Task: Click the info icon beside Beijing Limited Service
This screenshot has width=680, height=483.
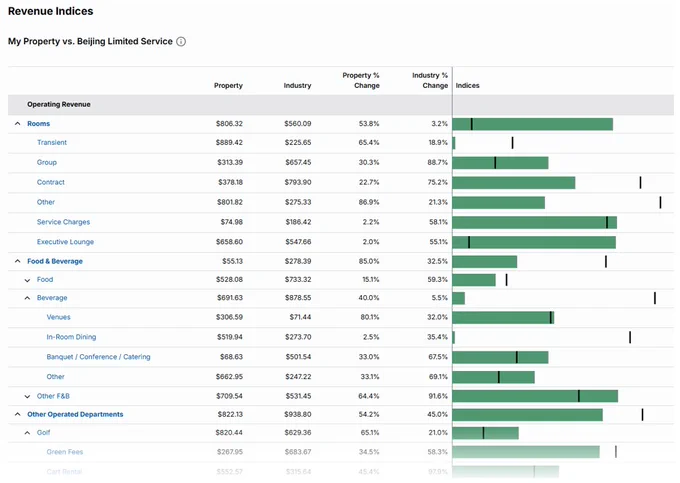Action: click(181, 42)
